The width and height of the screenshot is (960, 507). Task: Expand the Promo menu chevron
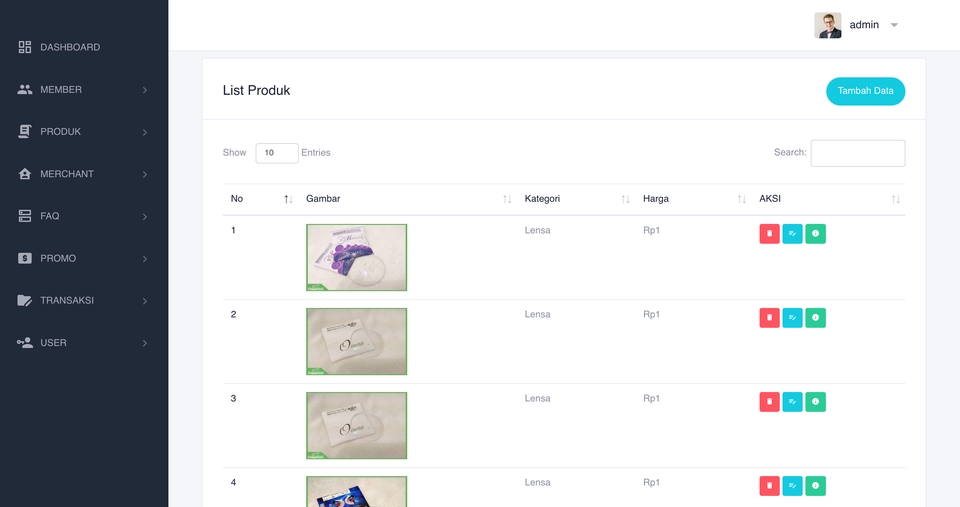click(x=145, y=259)
